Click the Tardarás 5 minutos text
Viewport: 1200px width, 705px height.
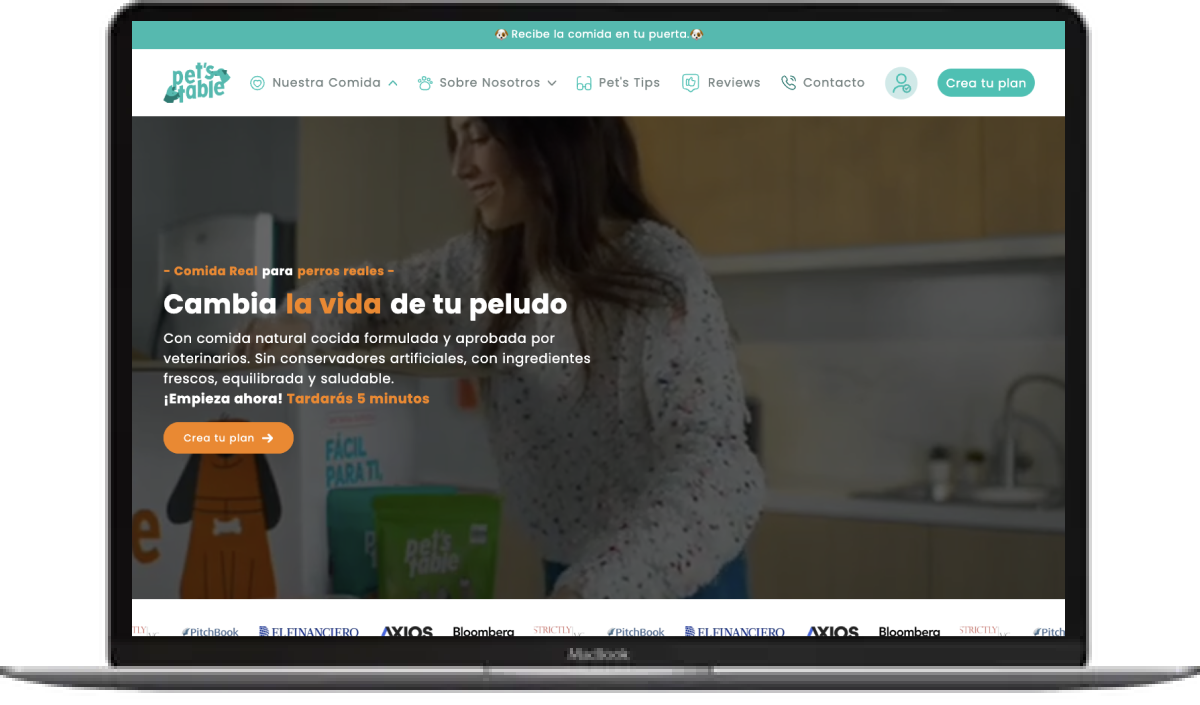[x=358, y=398]
